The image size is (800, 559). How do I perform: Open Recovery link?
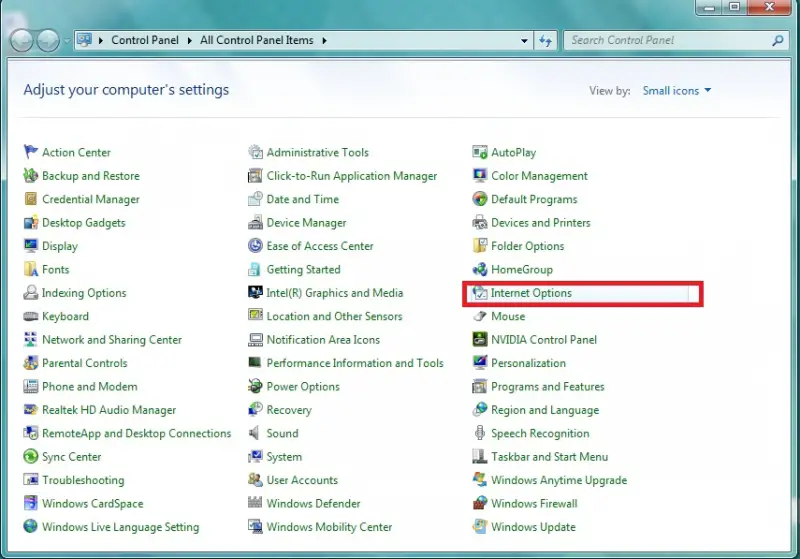coord(289,410)
